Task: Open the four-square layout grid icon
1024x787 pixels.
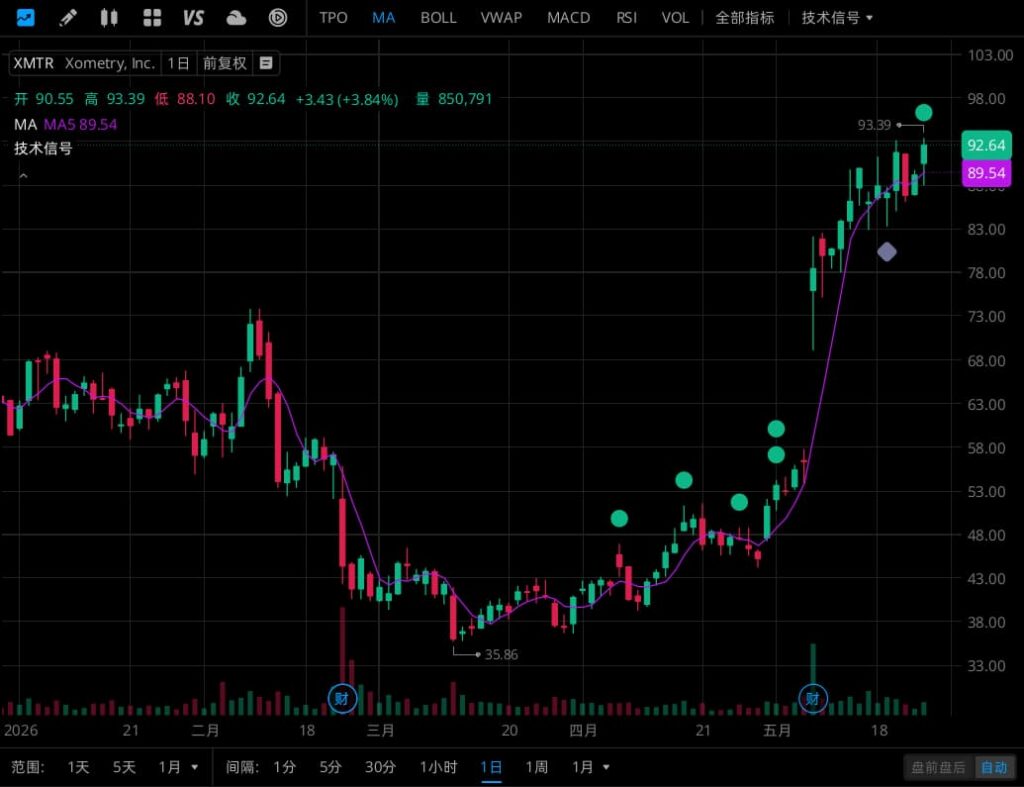Action: 152,18
